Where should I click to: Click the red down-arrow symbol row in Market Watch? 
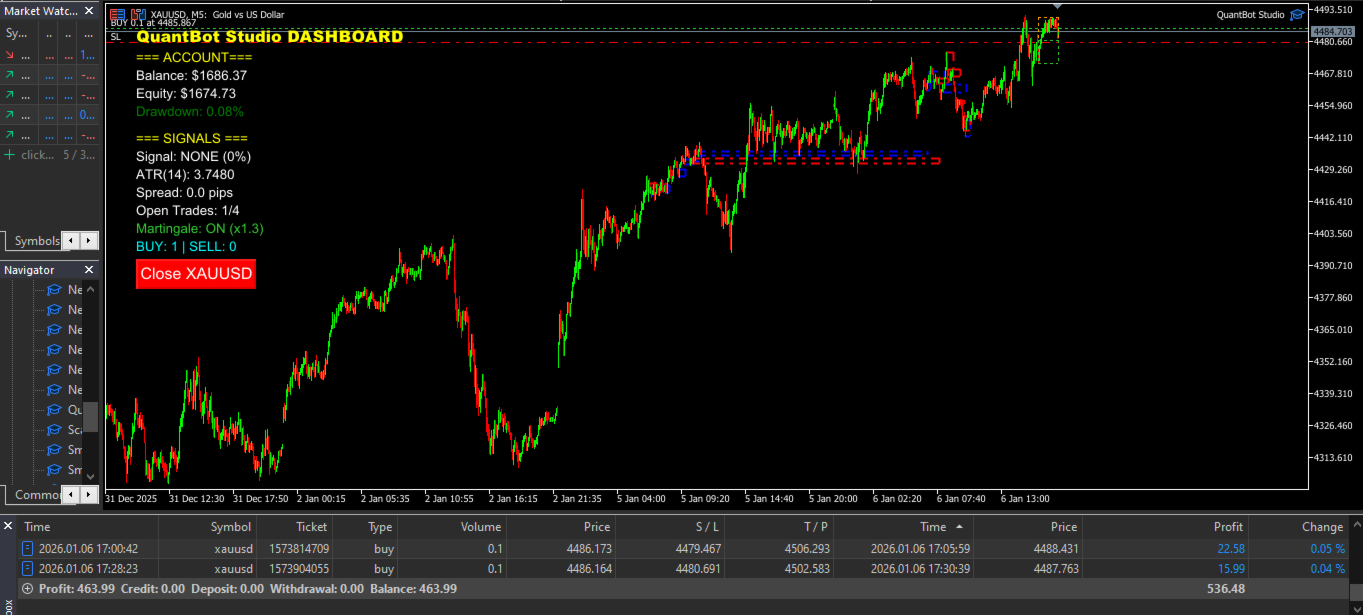pyautogui.click(x=49, y=55)
